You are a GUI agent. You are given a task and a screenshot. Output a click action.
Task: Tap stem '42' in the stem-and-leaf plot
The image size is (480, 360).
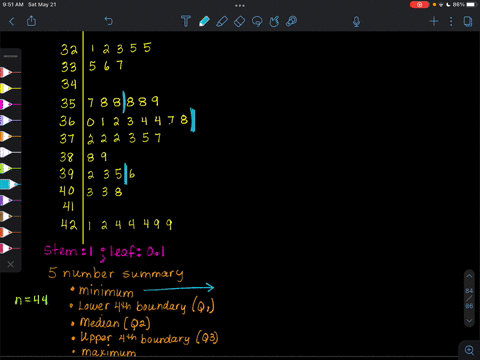69,224
